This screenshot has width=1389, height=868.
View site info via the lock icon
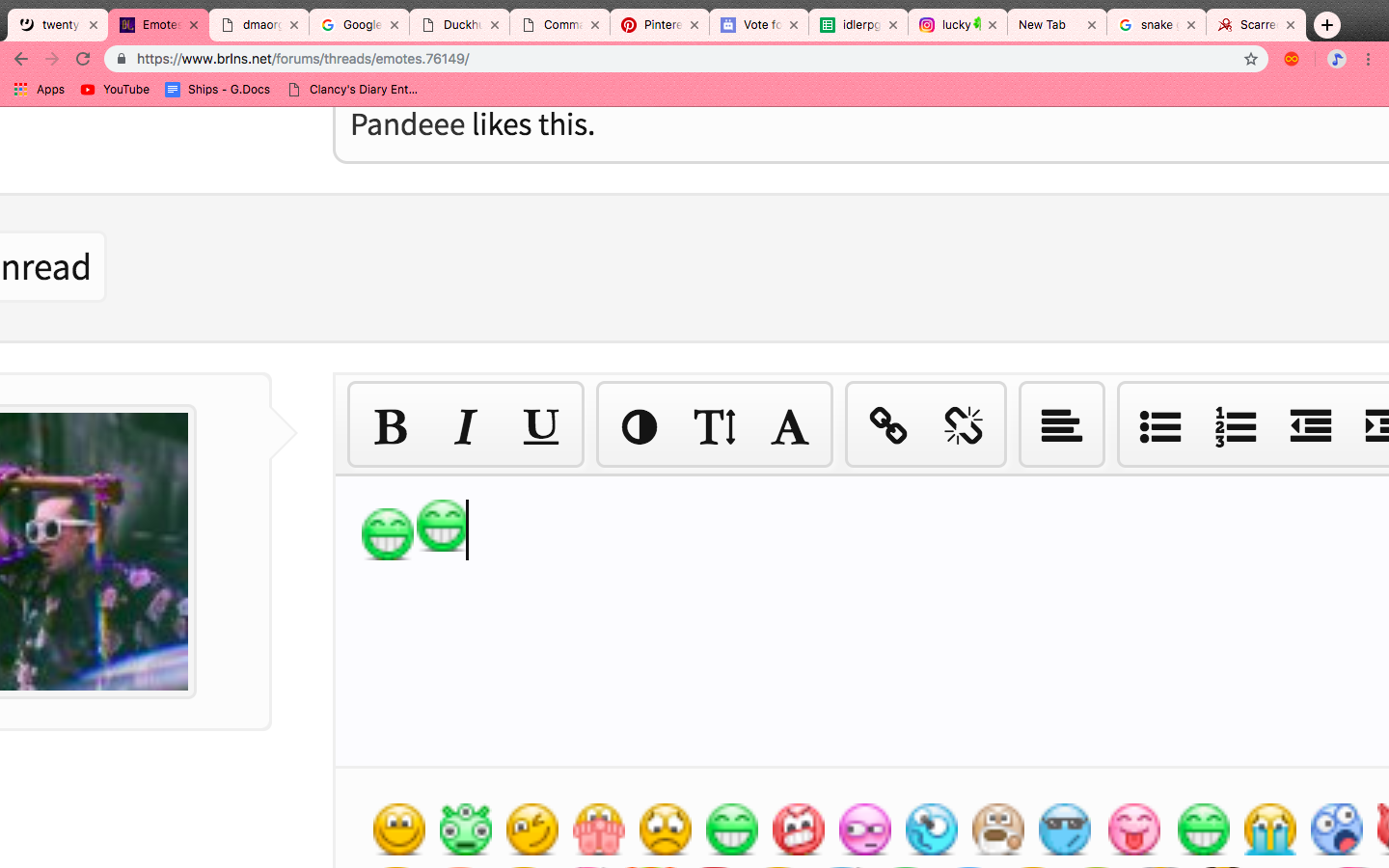(x=121, y=59)
